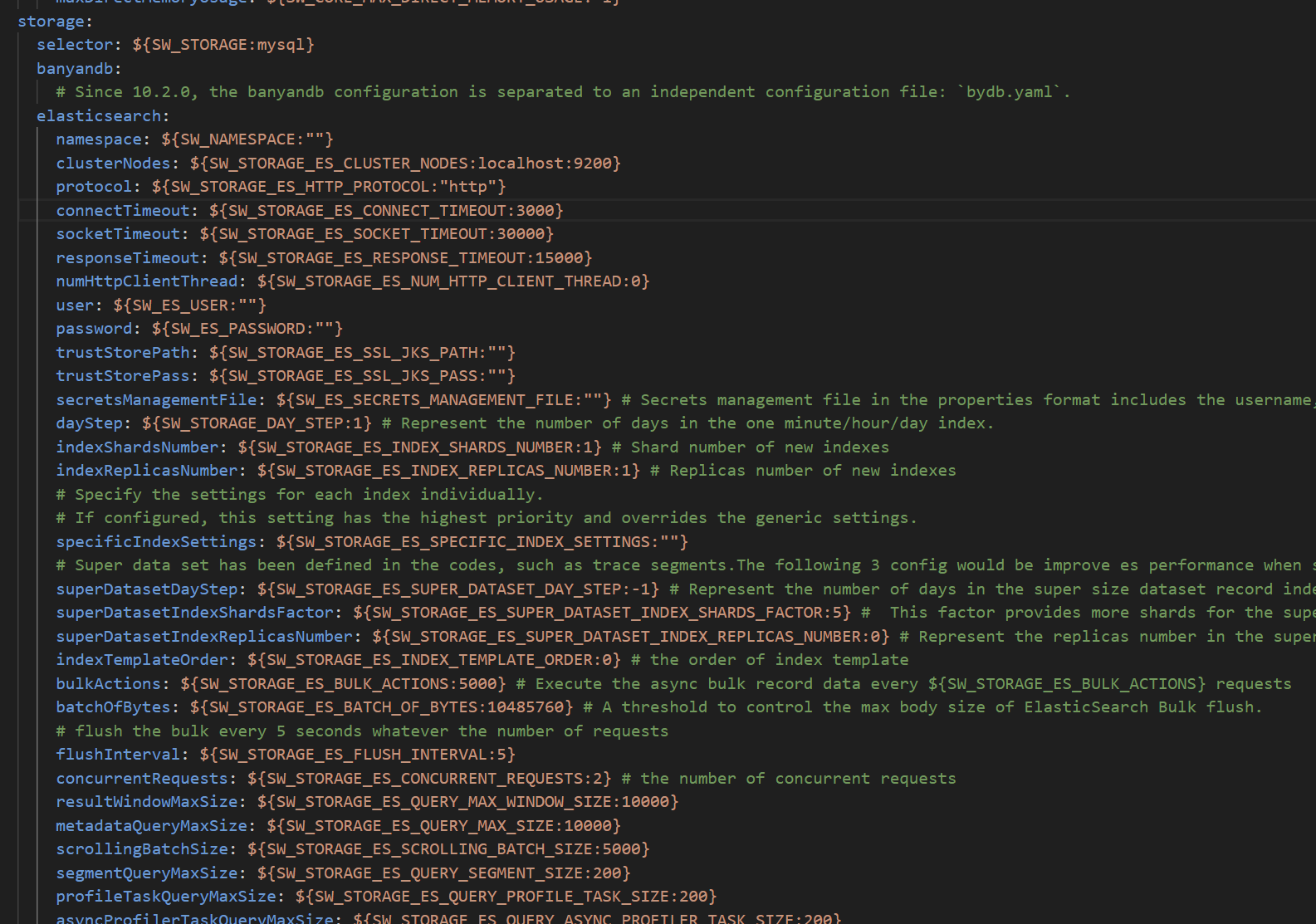
Task: Click the comment 'Shard number of new indexes'
Action: [751, 447]
